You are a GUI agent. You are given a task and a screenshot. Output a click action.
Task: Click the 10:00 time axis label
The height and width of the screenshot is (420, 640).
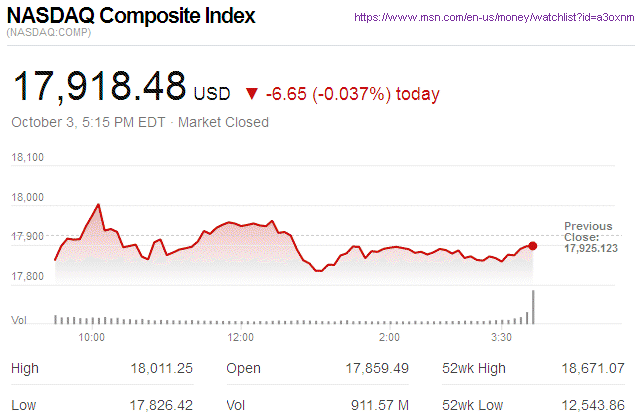[92, 338]
